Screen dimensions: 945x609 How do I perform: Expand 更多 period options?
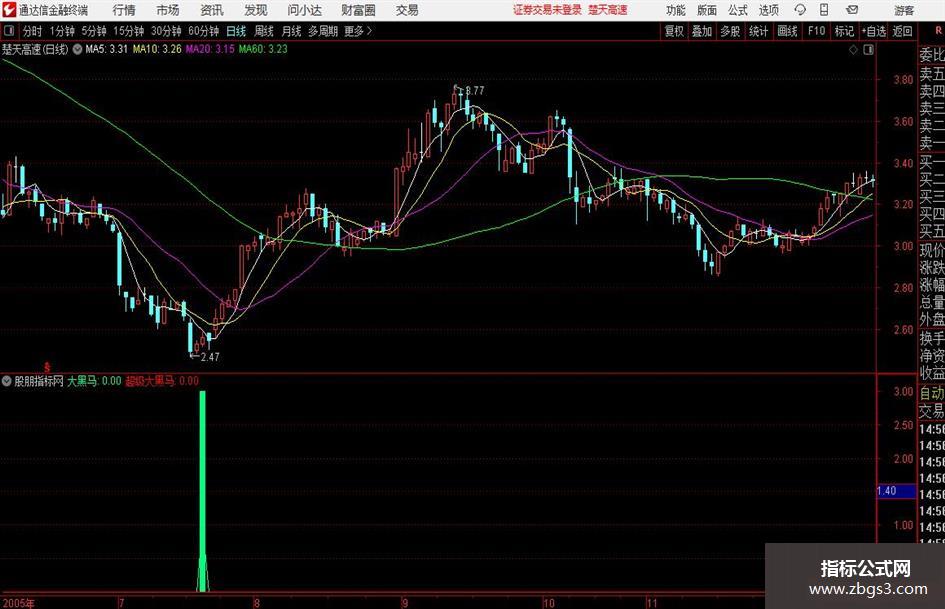coord(358,31)
